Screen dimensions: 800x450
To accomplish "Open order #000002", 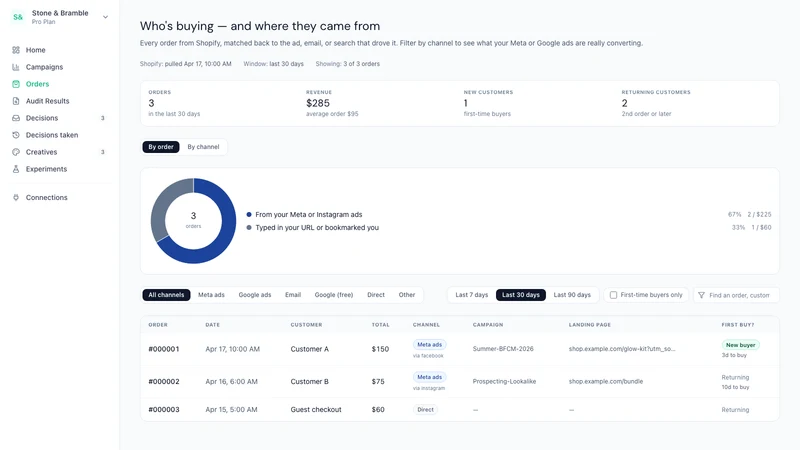I will [164, 382].
